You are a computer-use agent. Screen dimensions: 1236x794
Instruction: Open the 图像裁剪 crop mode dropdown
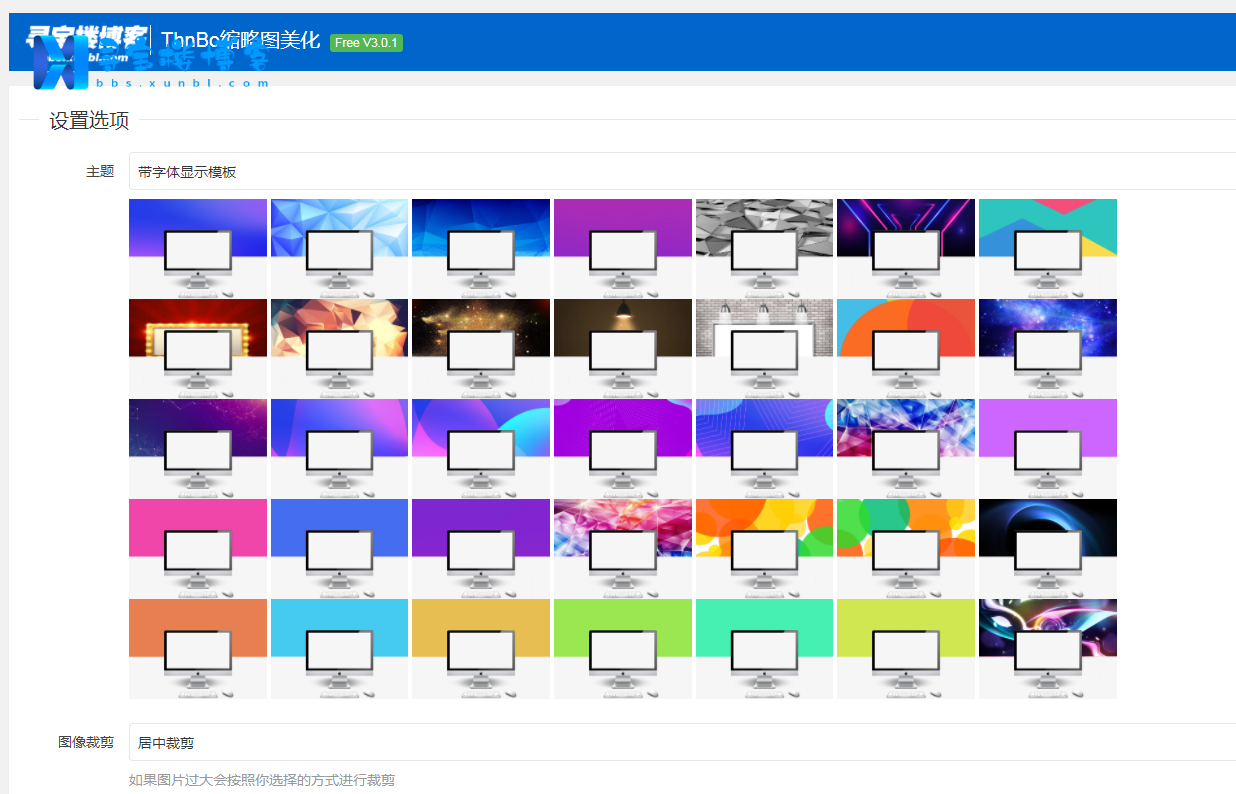pyautogui.click(x=680, y=742)
